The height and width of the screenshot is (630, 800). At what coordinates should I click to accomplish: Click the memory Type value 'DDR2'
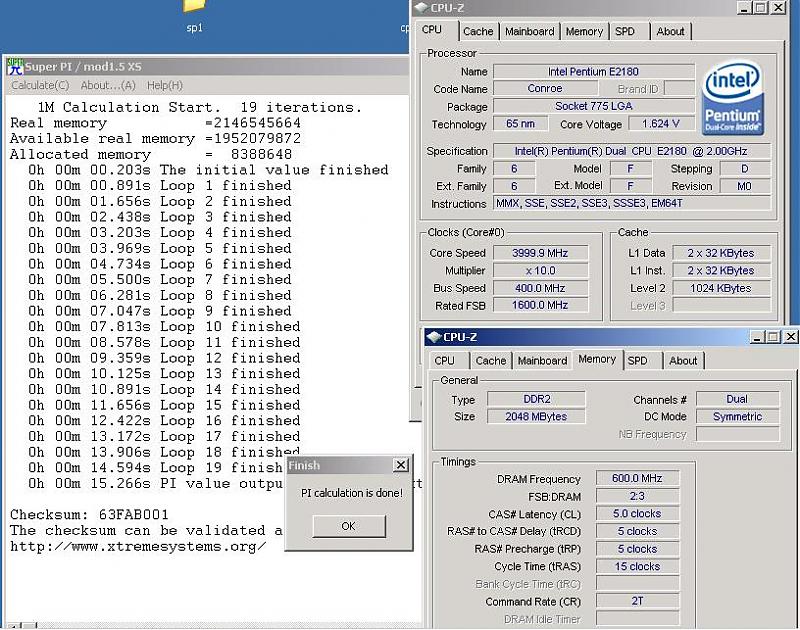(536, 399)
